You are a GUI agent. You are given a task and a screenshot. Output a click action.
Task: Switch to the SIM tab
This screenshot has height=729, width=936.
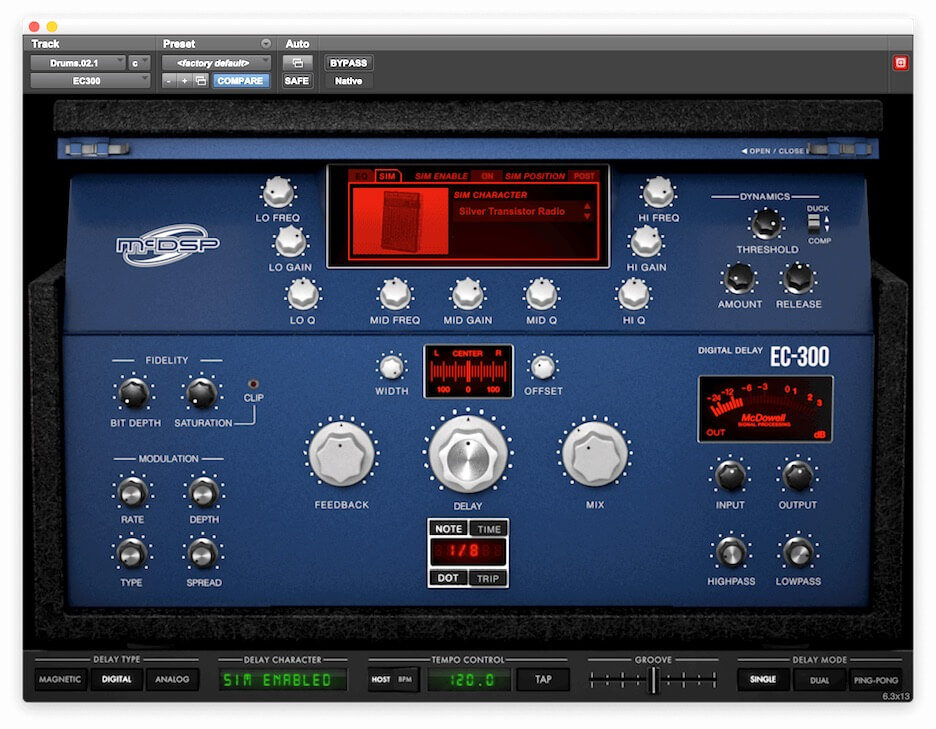tap(387, 176)
